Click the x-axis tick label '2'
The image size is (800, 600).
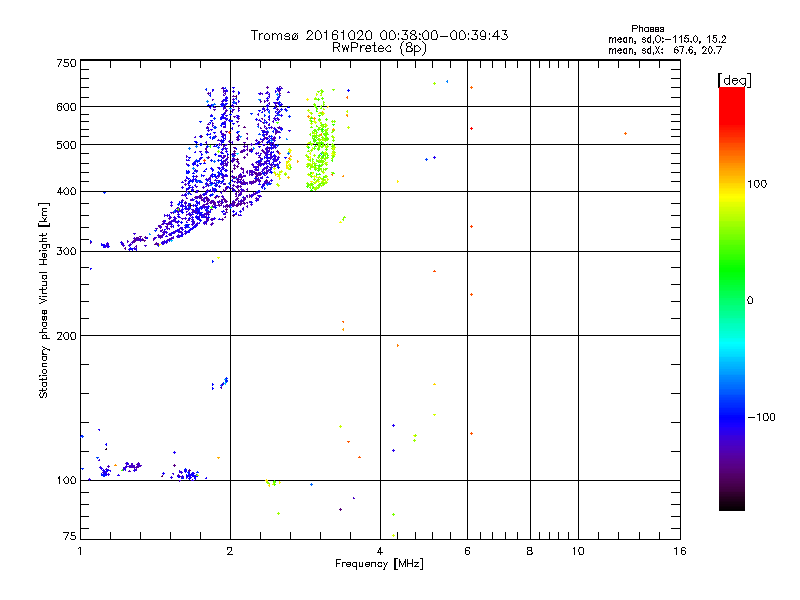tap(230, 551)
